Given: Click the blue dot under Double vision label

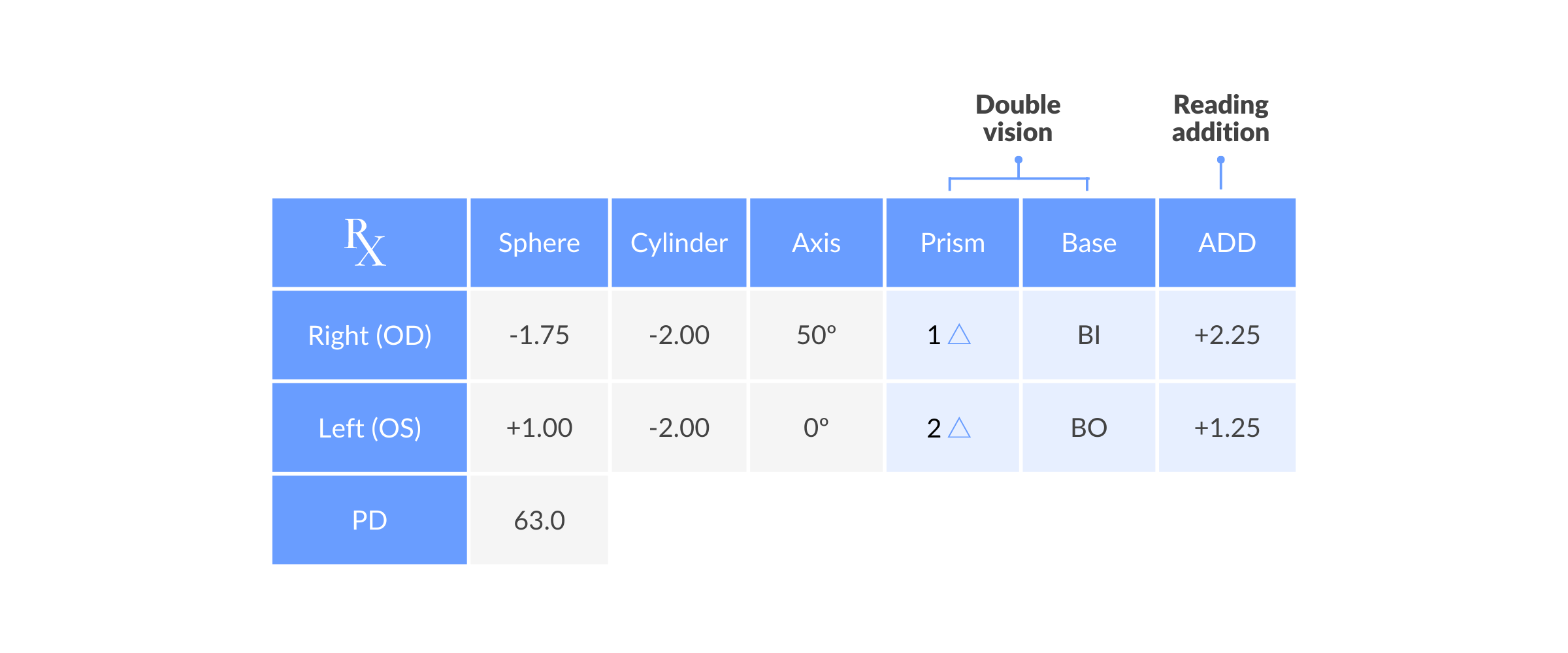Looking at the screenshot, I should click(1018, 160).
